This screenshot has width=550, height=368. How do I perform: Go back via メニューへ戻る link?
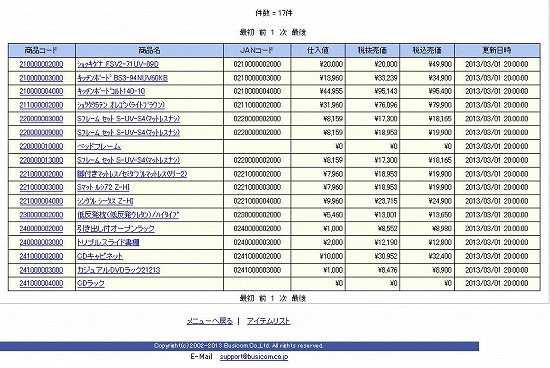click(210, 321)
